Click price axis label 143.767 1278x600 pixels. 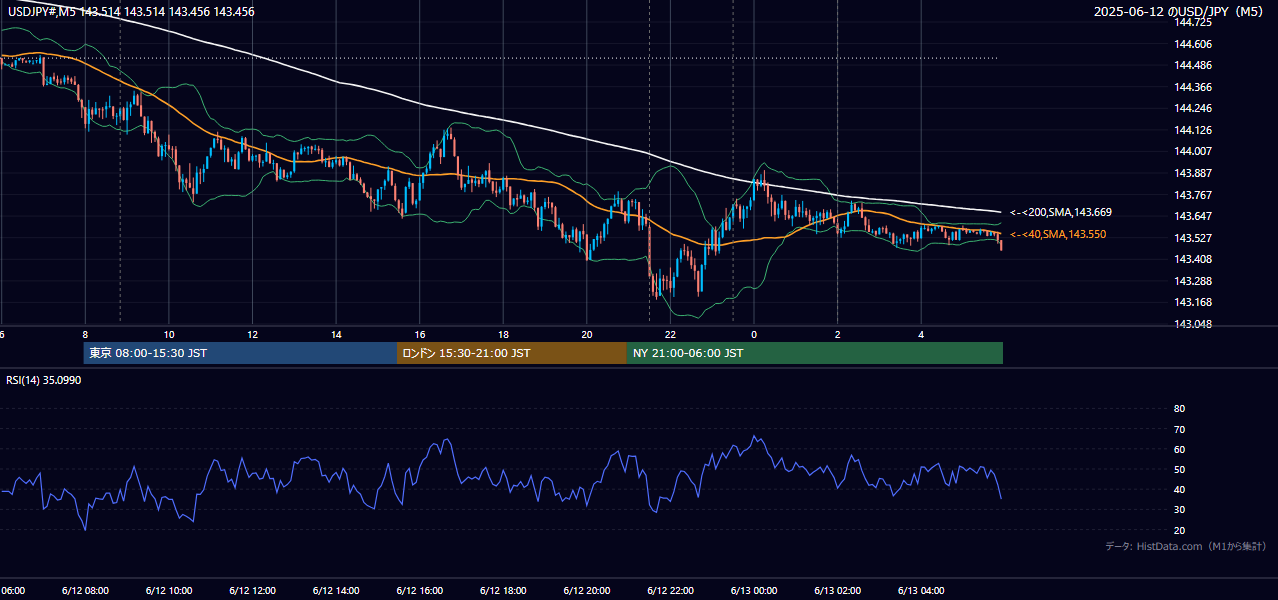[x=1194, y=195]
